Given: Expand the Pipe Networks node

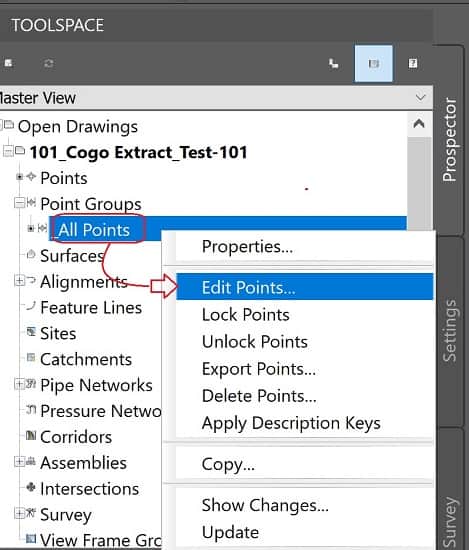Looking at the screenshot, I should [x=20, y=384].
